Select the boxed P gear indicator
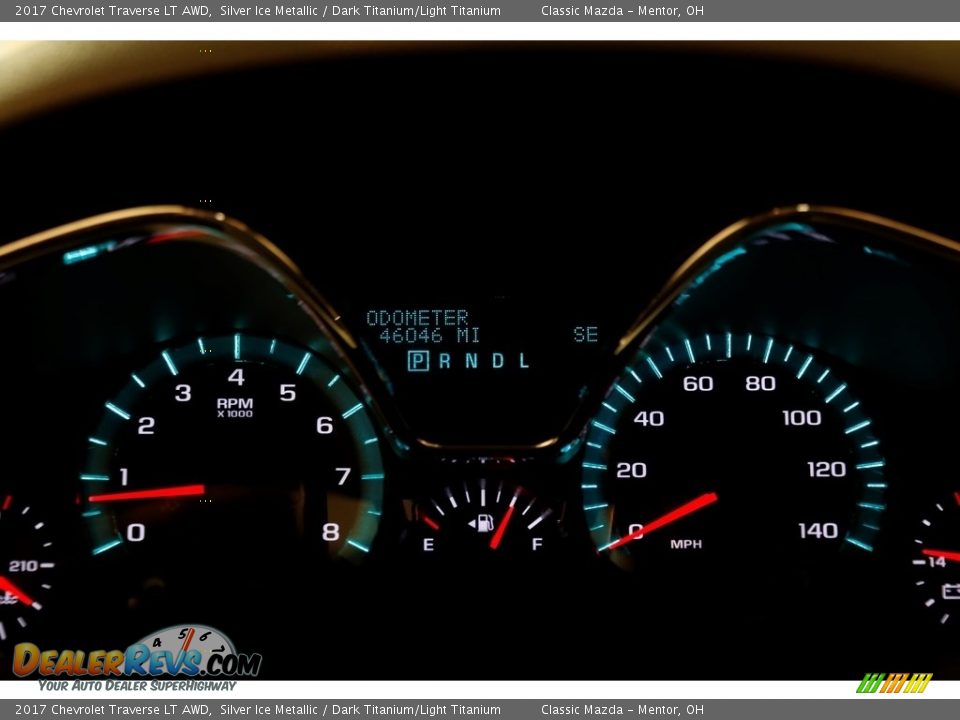 (418, 361)
